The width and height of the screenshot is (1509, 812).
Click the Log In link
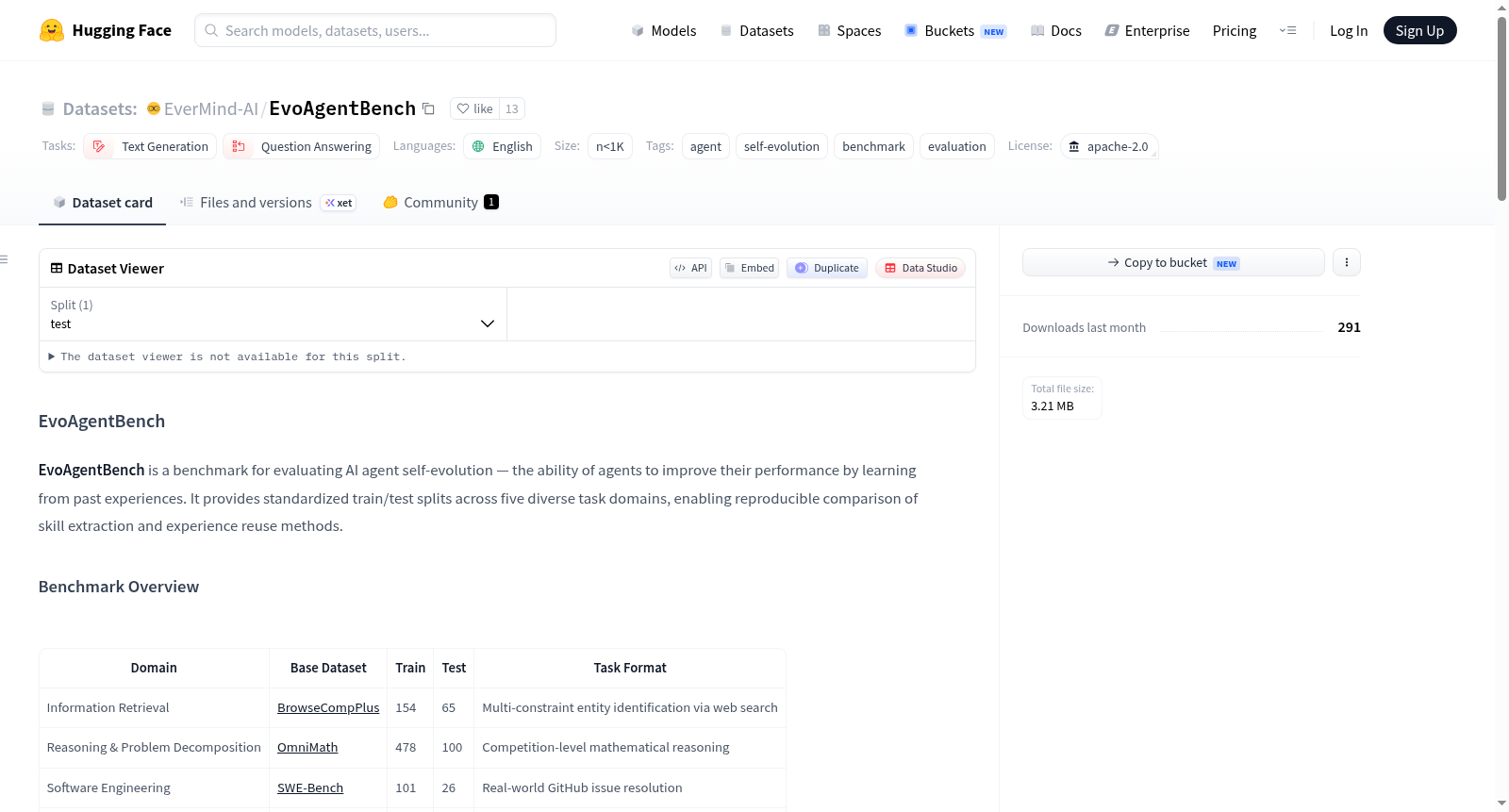[x=1349, y=30]
